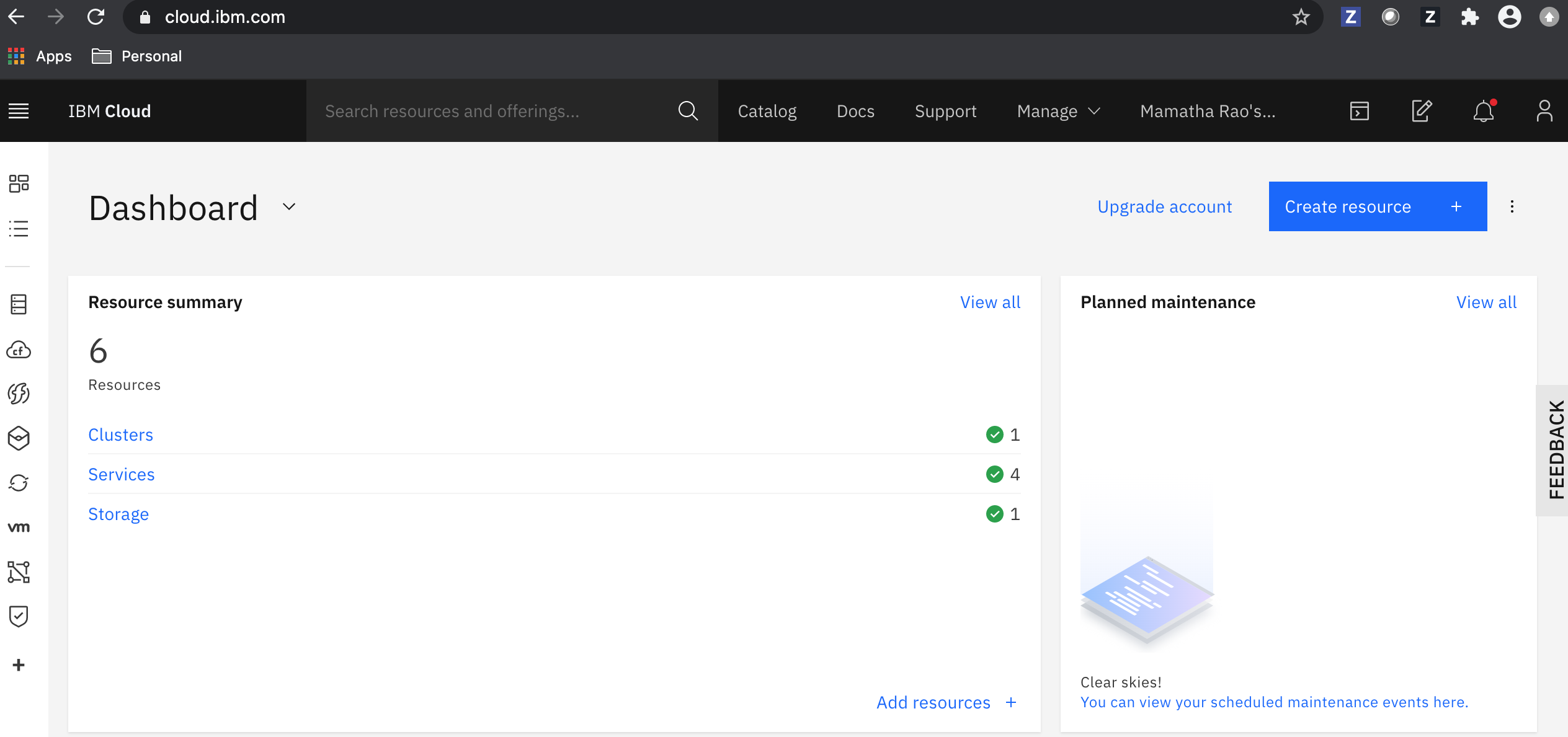Open the notifications bell
Screen dimensions: 1568x737
tap(1483, 112)
